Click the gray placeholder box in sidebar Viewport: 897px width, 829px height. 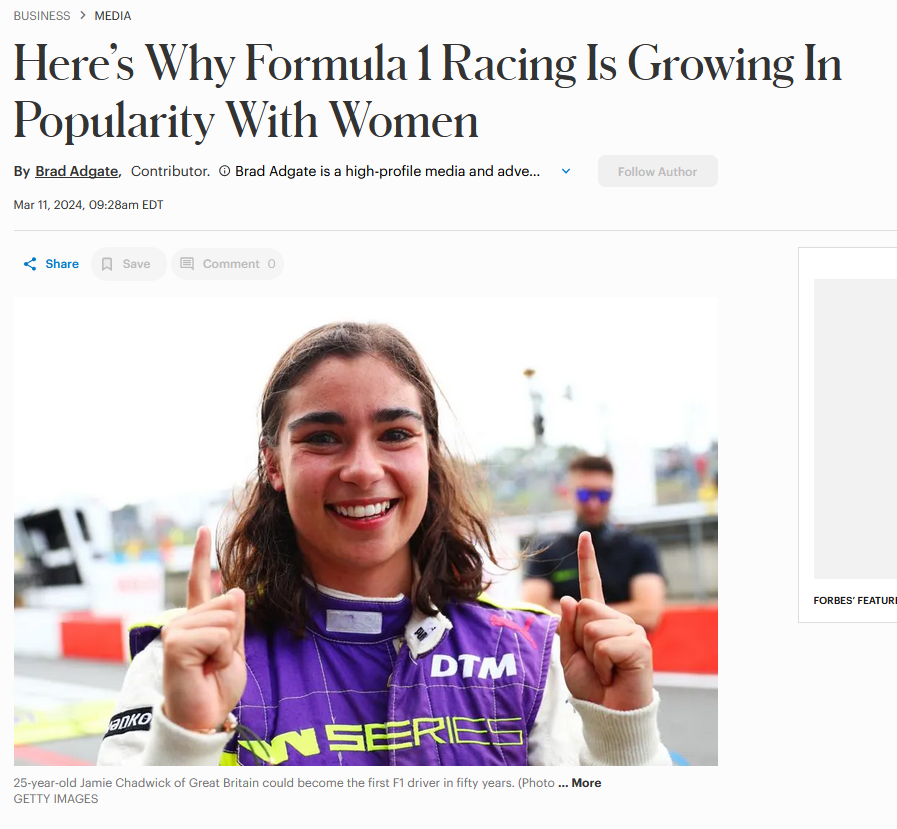[x=855, y=428]
